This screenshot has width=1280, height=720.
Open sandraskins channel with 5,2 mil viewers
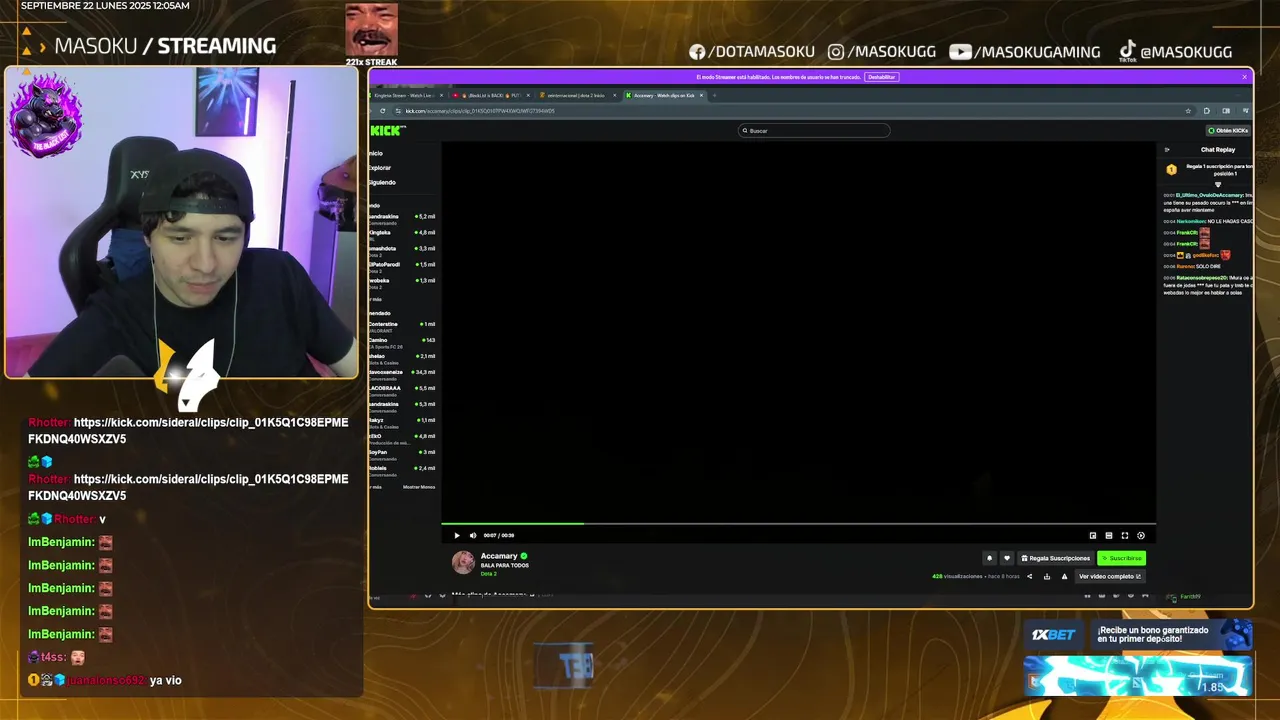coord(402,218)
